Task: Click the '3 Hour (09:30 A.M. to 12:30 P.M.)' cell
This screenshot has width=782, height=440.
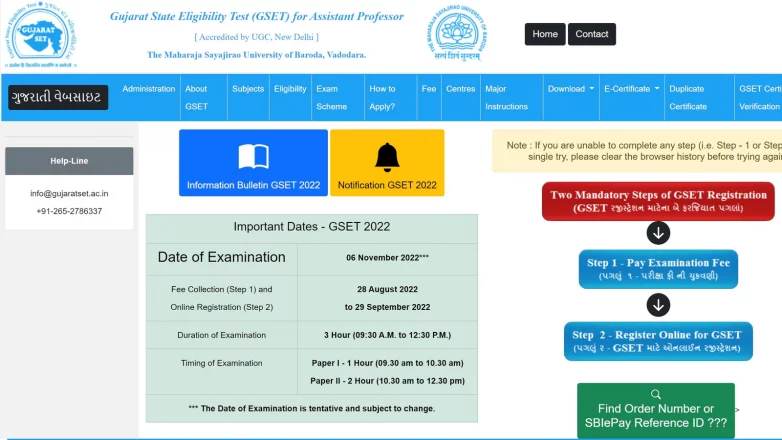Action: click(388, 335)
